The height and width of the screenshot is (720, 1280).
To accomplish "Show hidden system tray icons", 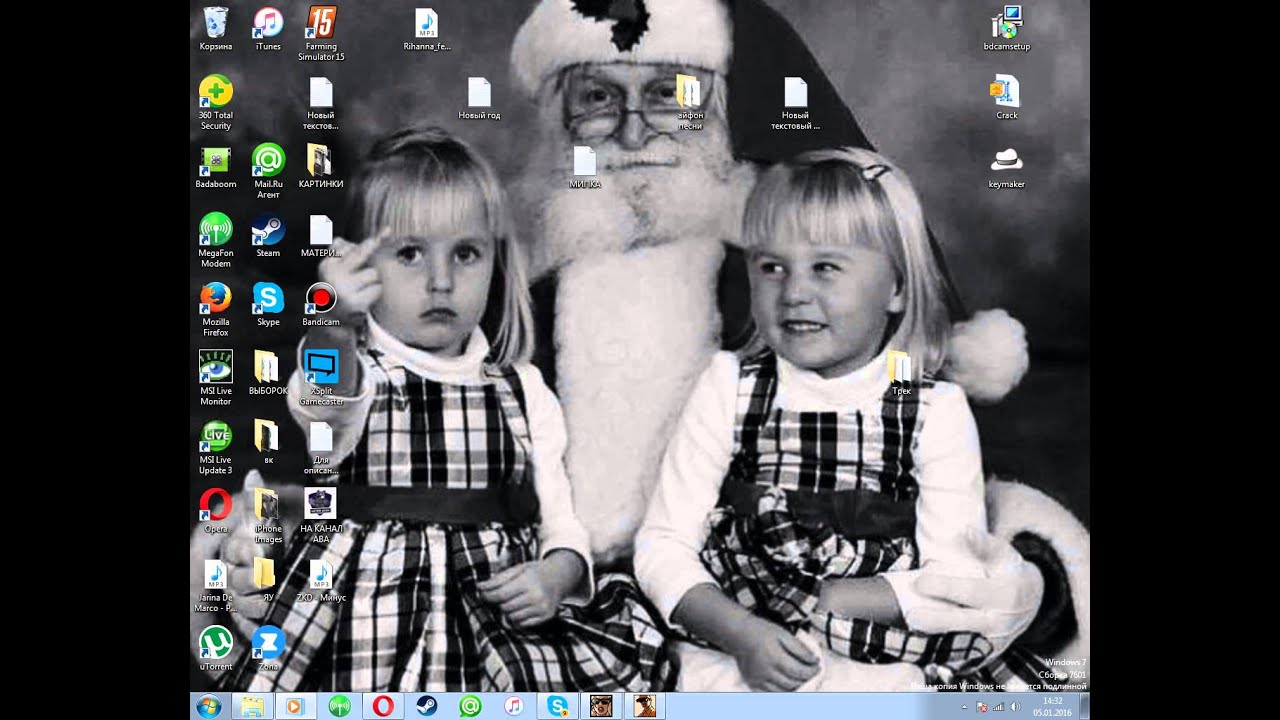I will pos(964,707).
